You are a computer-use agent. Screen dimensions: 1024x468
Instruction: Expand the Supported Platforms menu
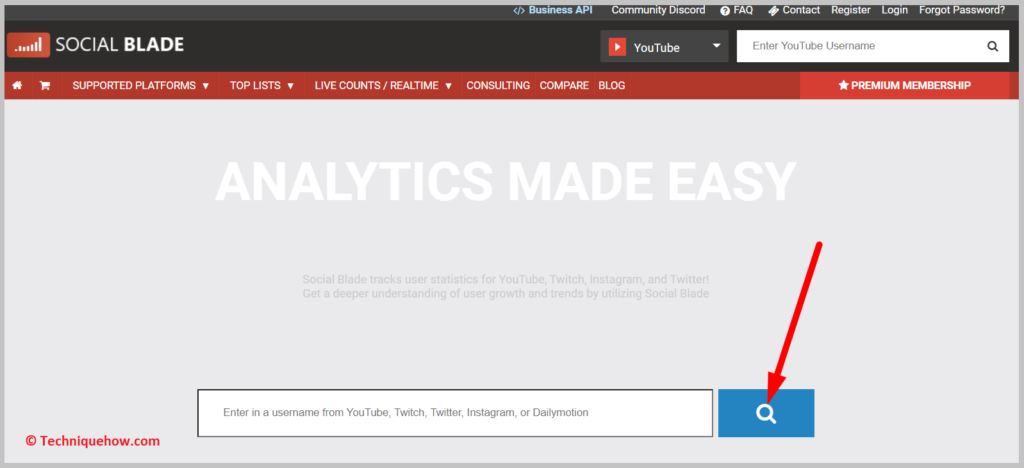click(141, 86)
